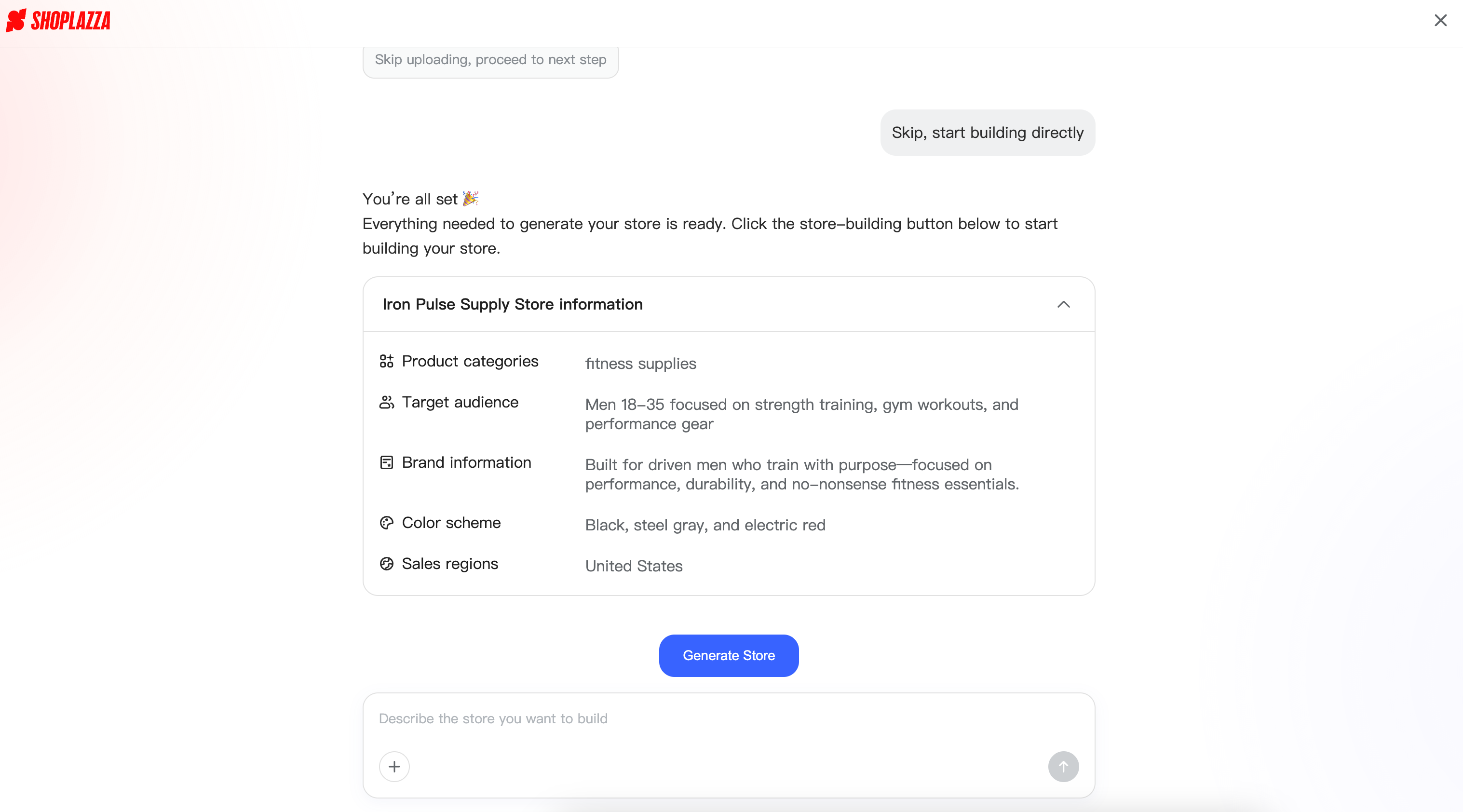
Task: Collapse the Iron Pulse Supply Store information panel
Action: point(1063,304)
